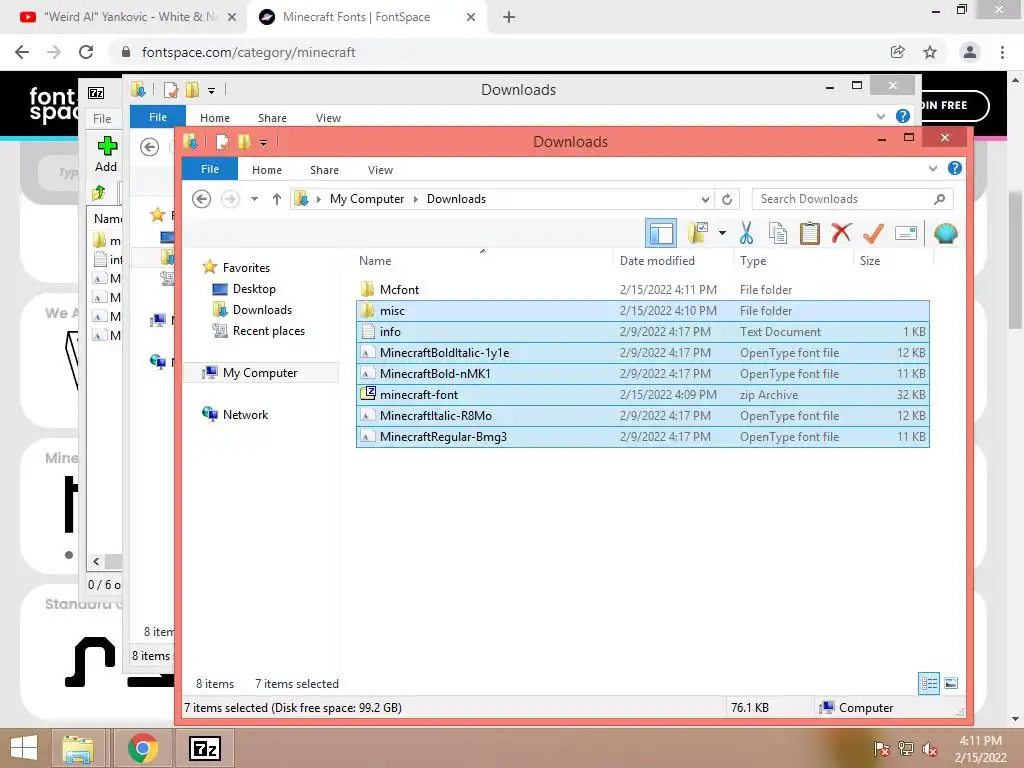
Task: Click the Paste clipboard icon
Action: coord(809,233)
